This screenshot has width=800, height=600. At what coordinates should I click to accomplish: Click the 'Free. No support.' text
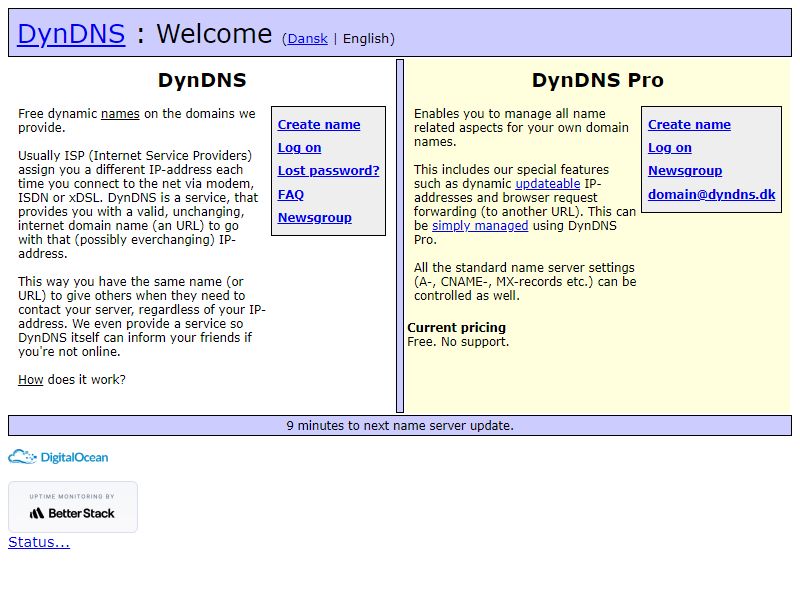tap(458, 342)
